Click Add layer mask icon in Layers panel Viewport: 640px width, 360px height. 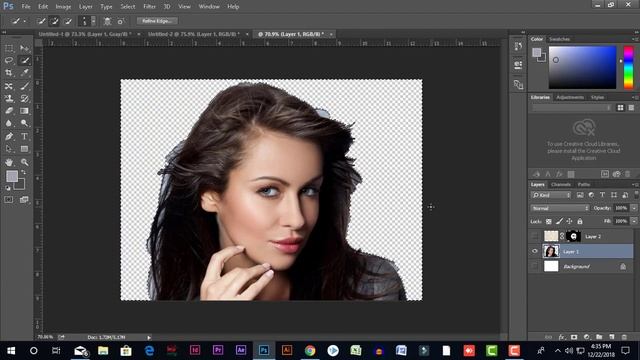[574, 337]
